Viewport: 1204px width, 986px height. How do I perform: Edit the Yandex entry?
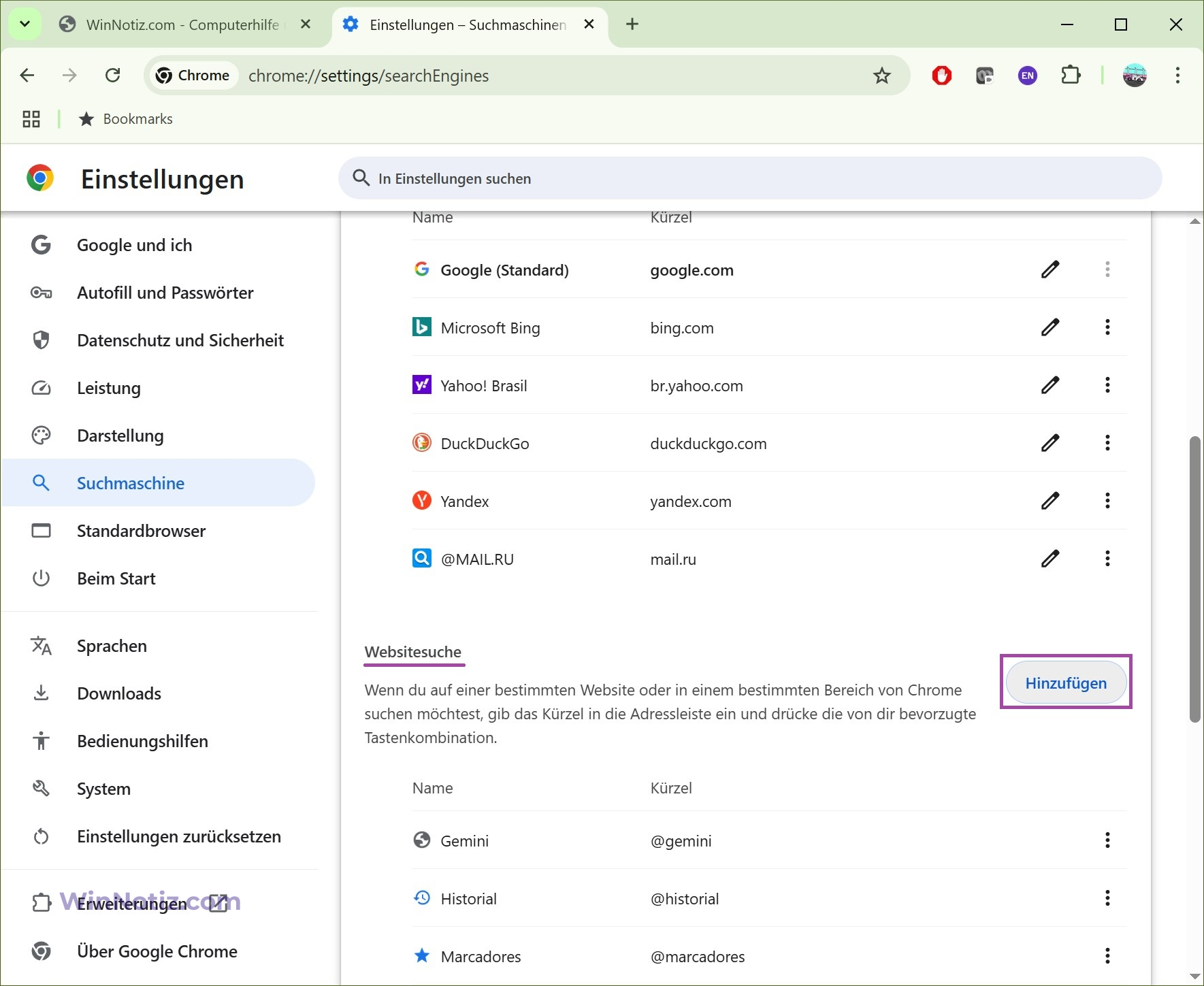pos(1050,501)
